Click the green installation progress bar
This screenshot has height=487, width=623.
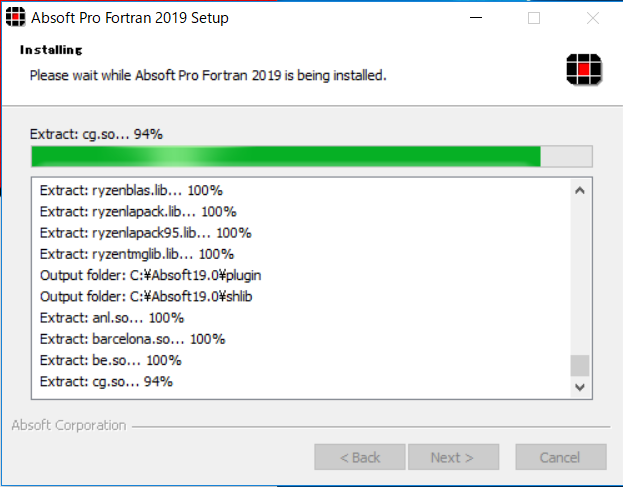click(x=312, y=157)
